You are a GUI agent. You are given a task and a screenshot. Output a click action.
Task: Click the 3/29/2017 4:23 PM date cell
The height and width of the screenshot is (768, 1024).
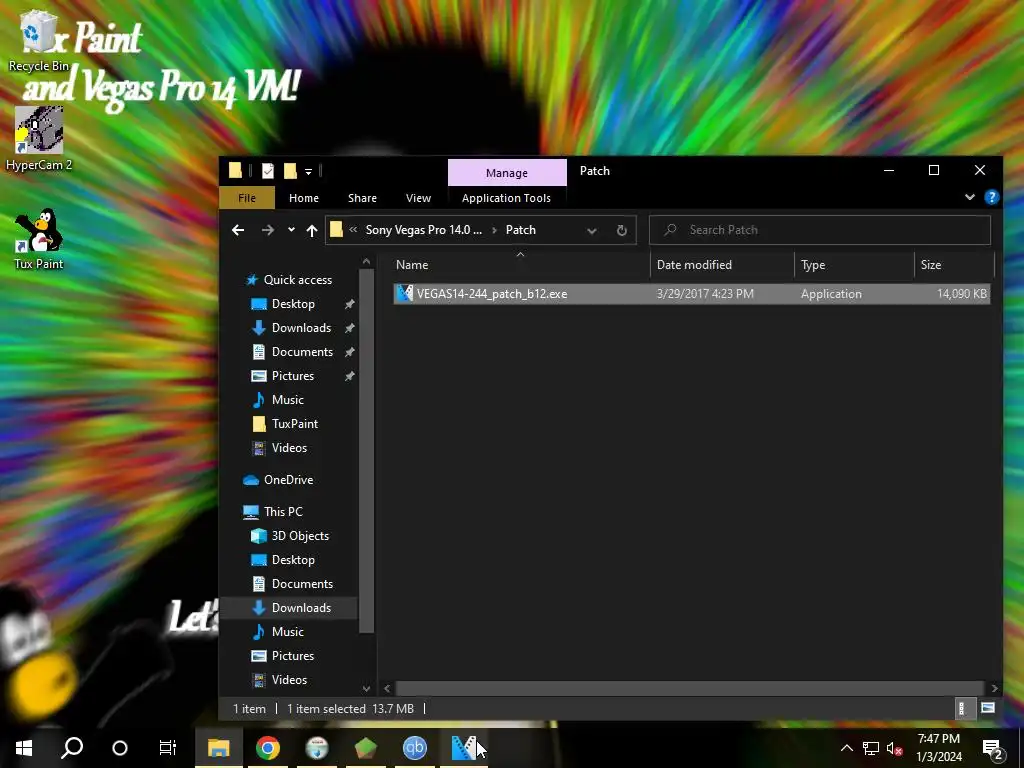pos(705,294)
